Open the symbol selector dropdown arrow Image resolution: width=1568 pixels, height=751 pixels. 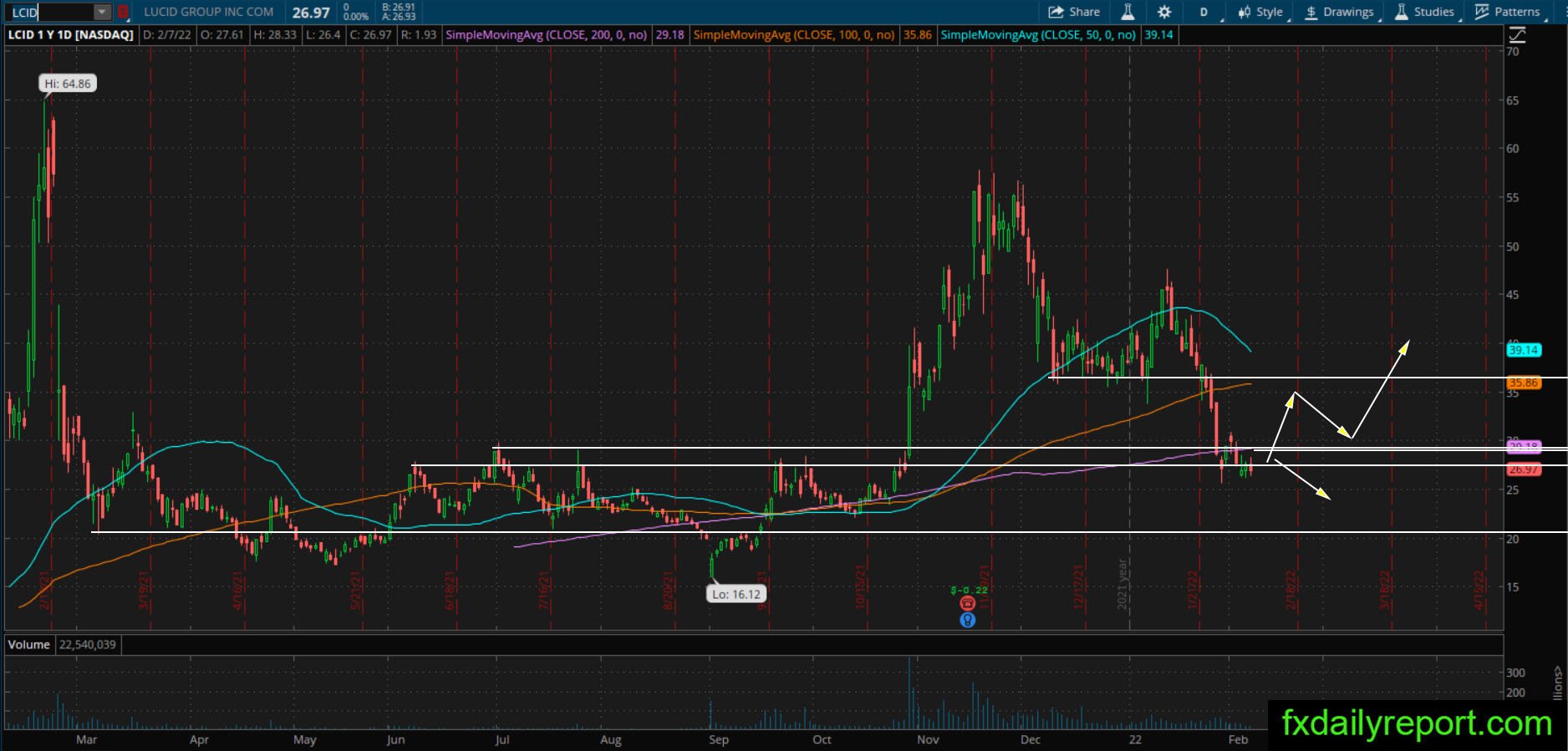point(102,13)
